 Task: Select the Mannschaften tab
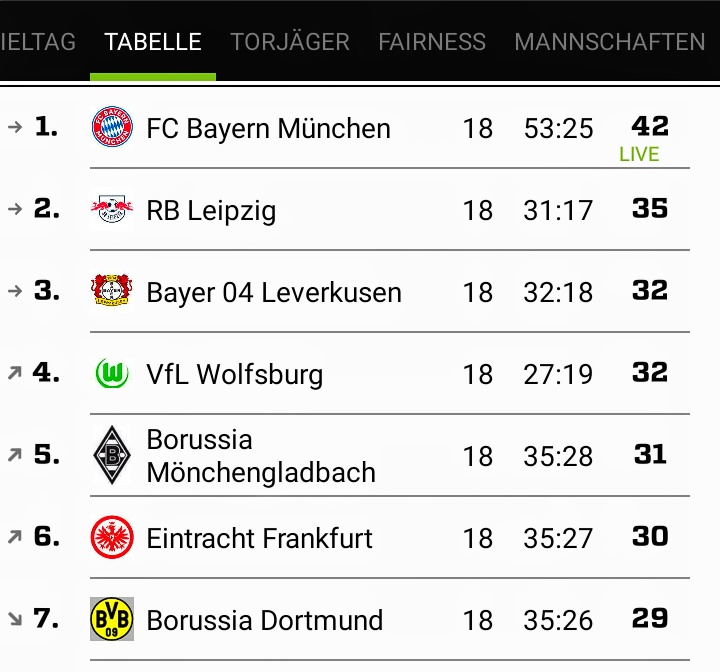610,42
